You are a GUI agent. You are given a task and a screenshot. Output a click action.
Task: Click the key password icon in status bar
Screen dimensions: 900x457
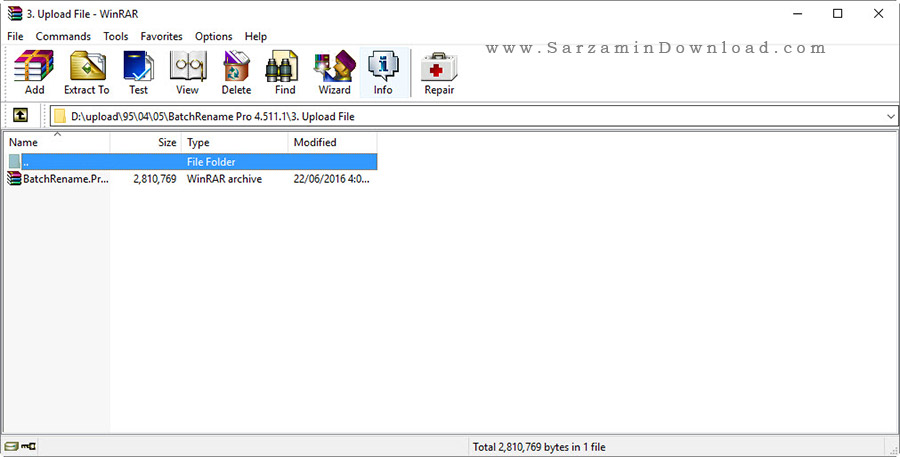click(28, 446)
